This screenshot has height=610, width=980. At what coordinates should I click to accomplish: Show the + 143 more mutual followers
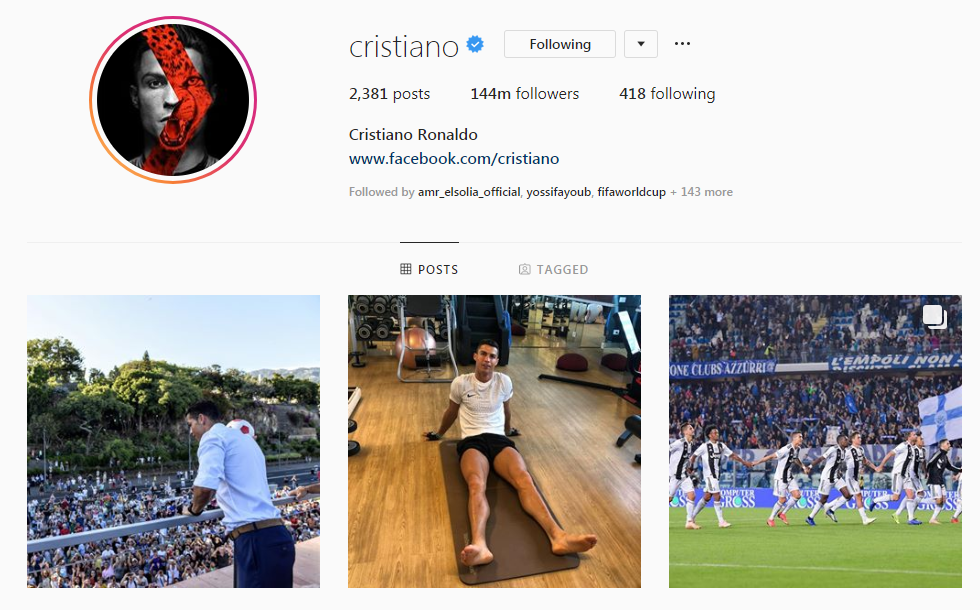pyautogui.click(x=701, y=192)
